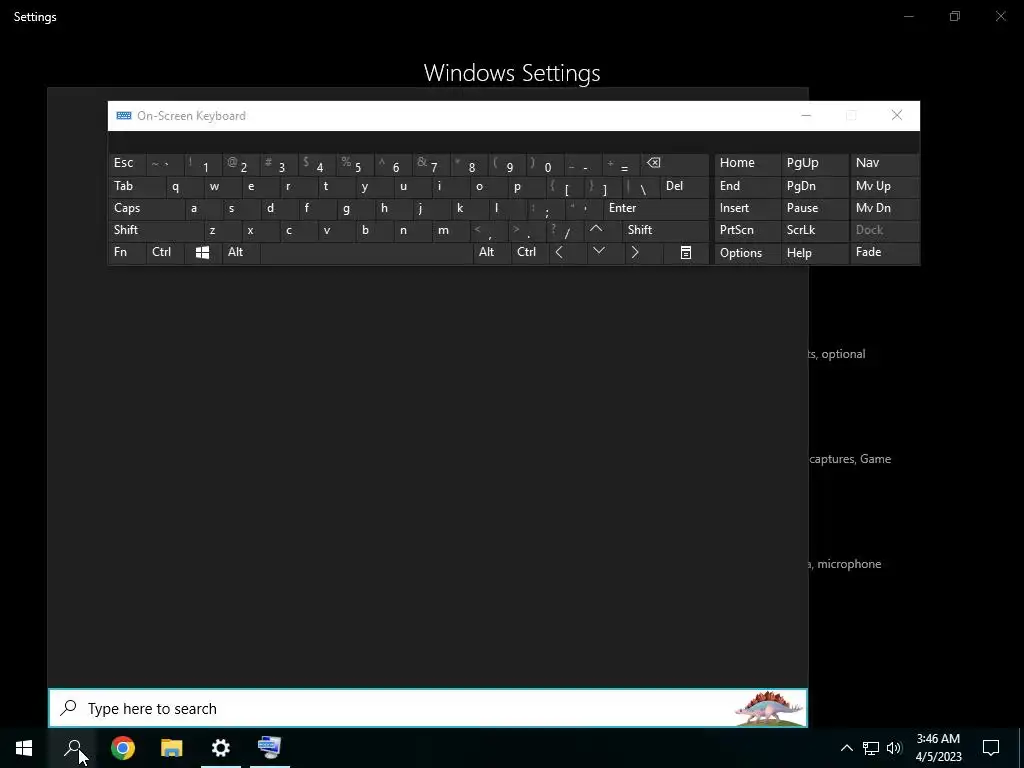Click the Insert key
Screen dimensions: 1024x768
[747, 209]
